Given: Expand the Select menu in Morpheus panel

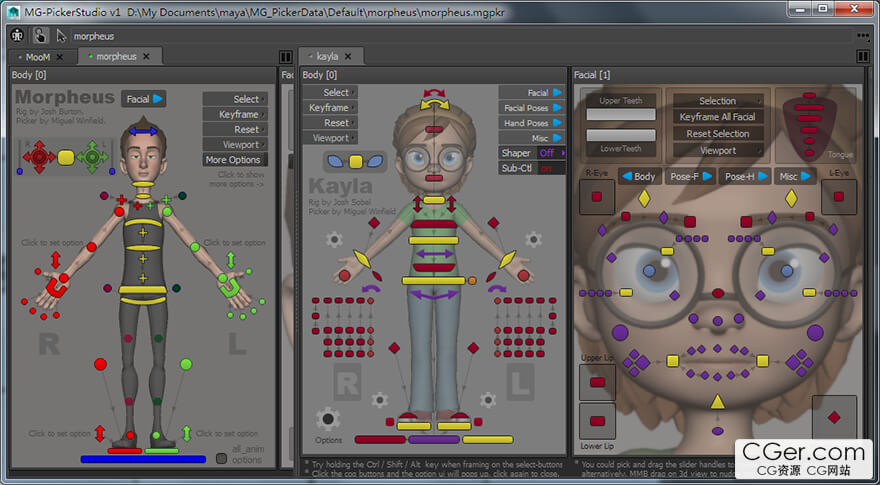Looking at the screenshot, I should (235, 99).
